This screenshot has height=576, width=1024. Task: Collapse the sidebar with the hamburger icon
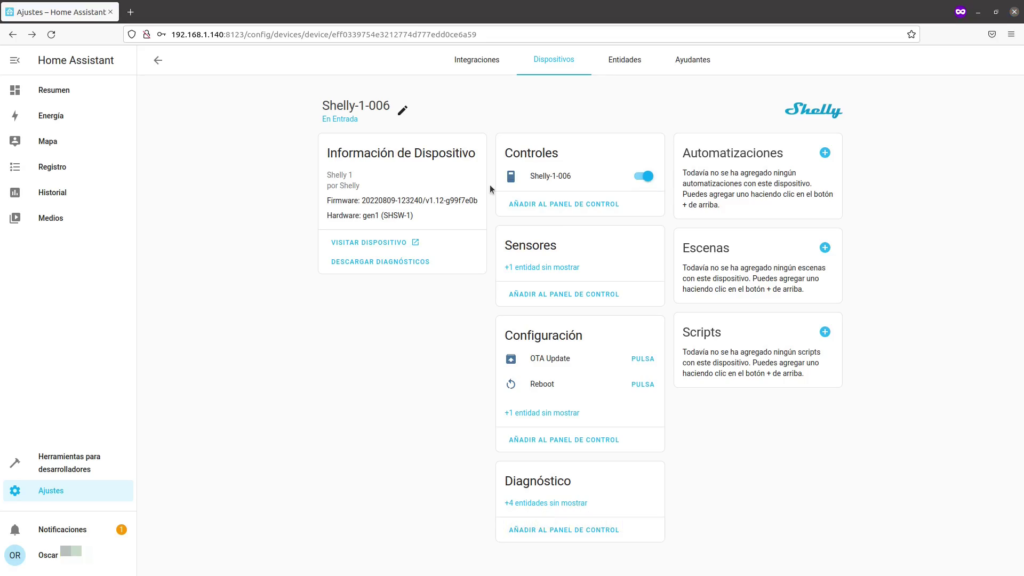pos(16,60)
